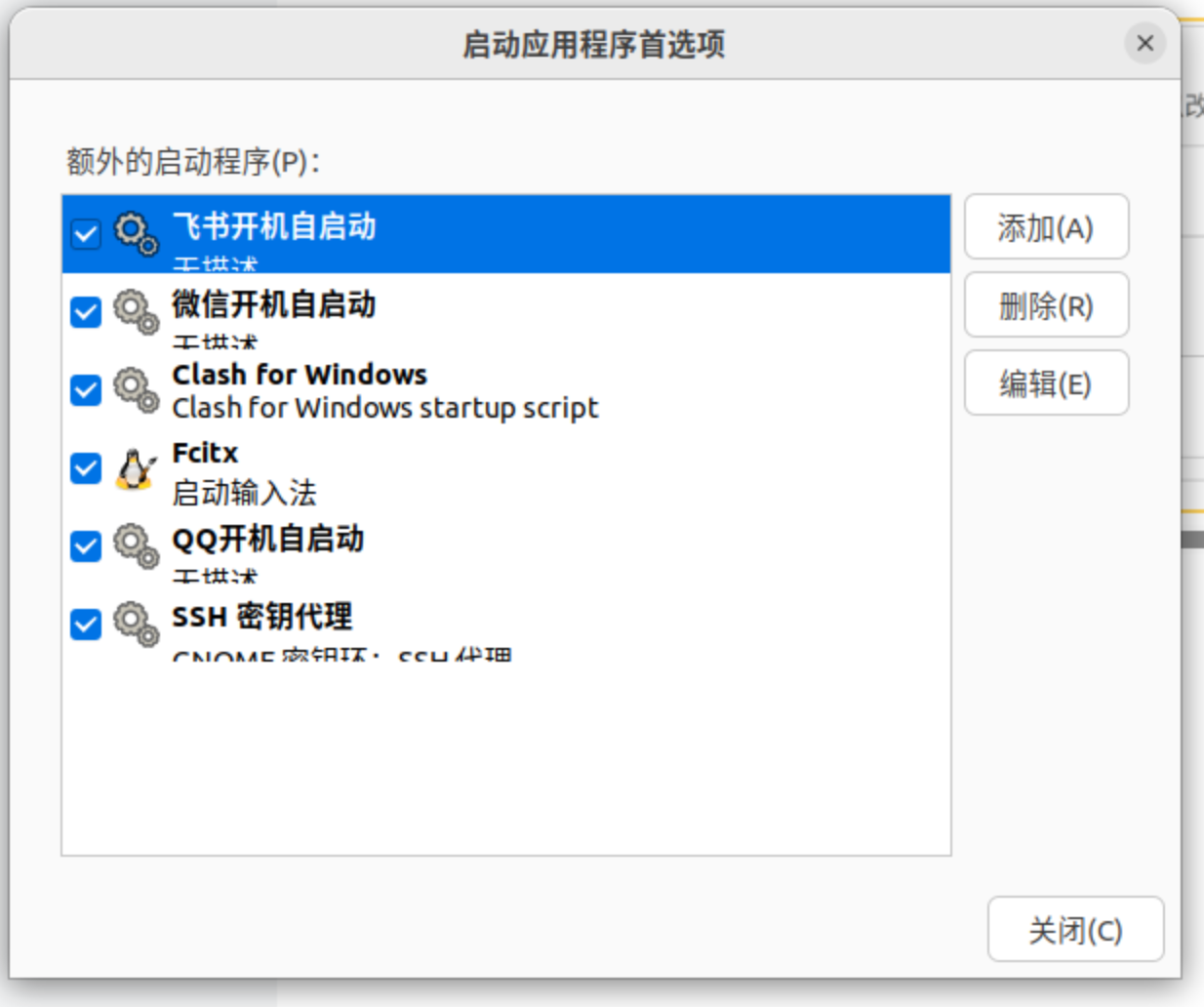Select the 飞书开机自启动 row text
Image resolution: width=1204 pixels, height=1007 pixels.
pos(274,226)
